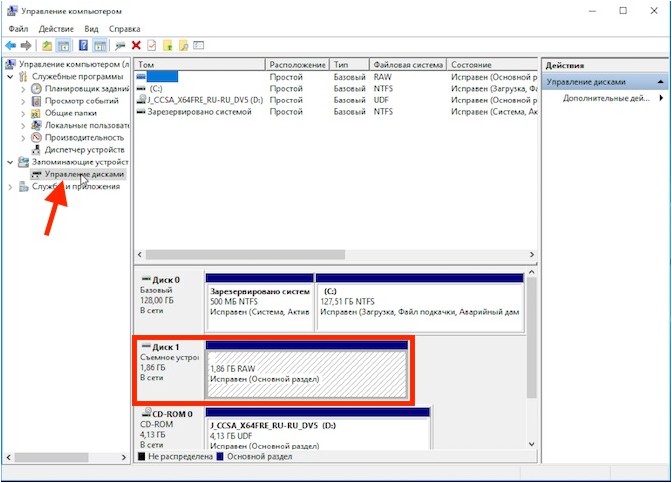The width and height of the screenshot is (672, 483).
Task: Click the red X delete toolbar icon
Action: click(x=136, y=45)
